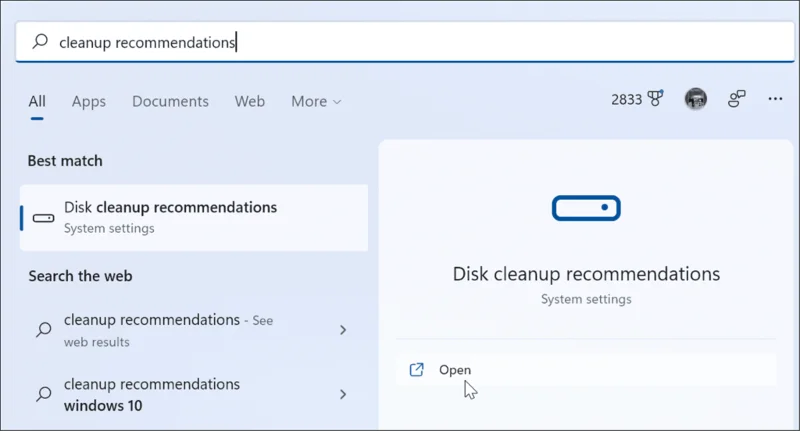Click the large disk icon in preview pane
Image resolution: width=800 pixels, height=431 pixels.
586,208
